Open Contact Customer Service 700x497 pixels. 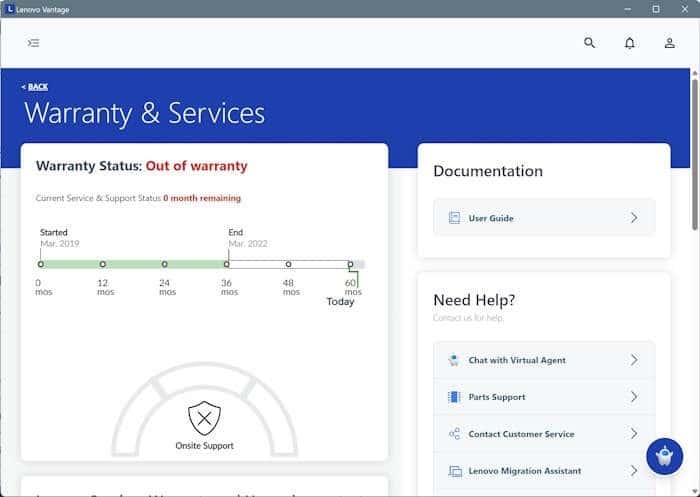pos(544,434)
